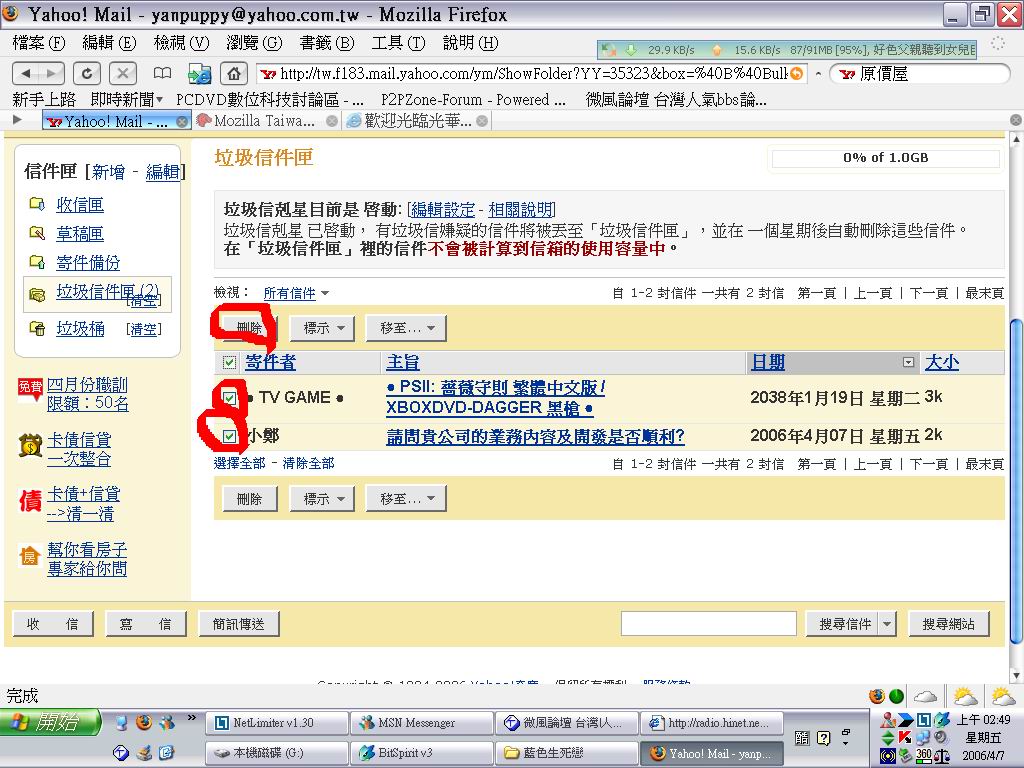Viewport: 1024px width, 768px height.
Task: Open the top 移至... dropdown
Action: pos(406,328)
